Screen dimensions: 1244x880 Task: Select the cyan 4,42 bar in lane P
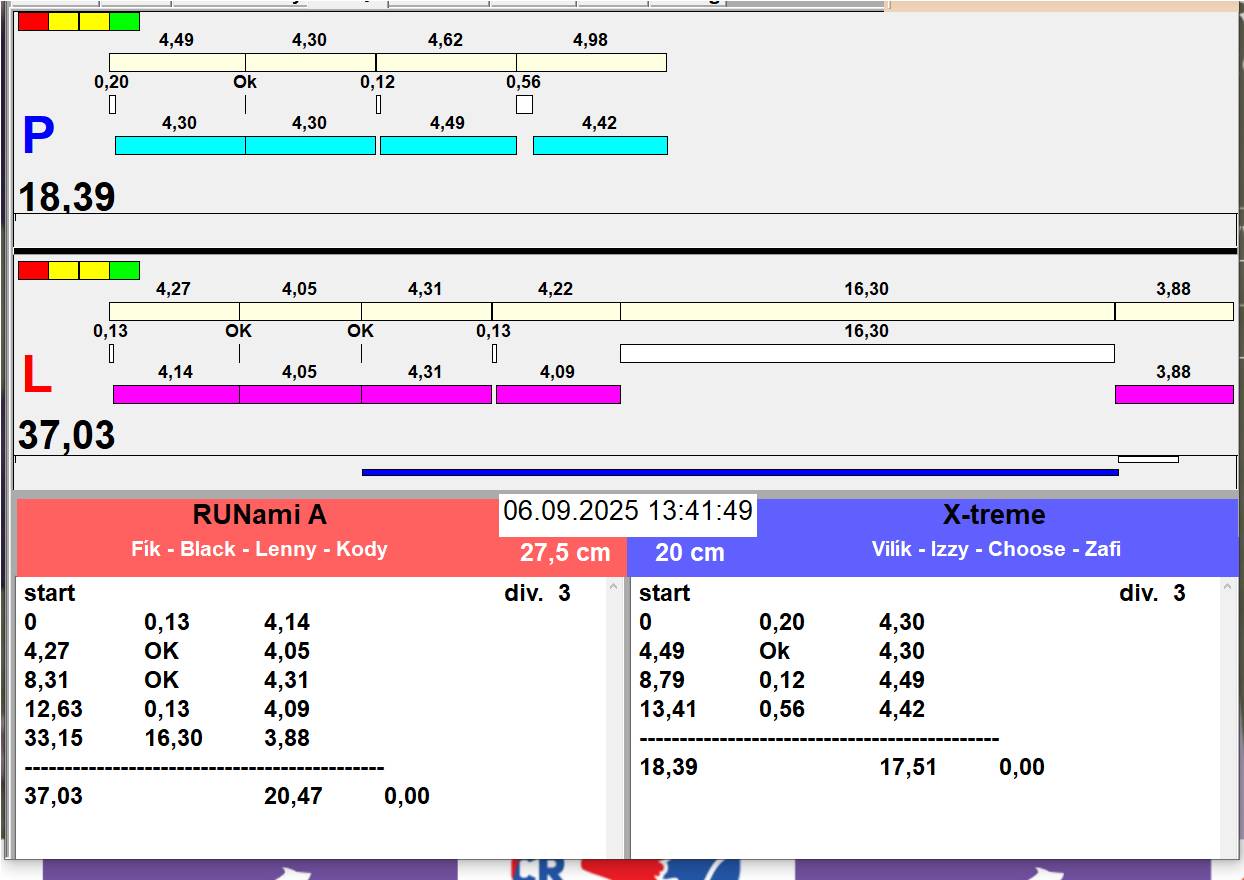tap(599, 146)
